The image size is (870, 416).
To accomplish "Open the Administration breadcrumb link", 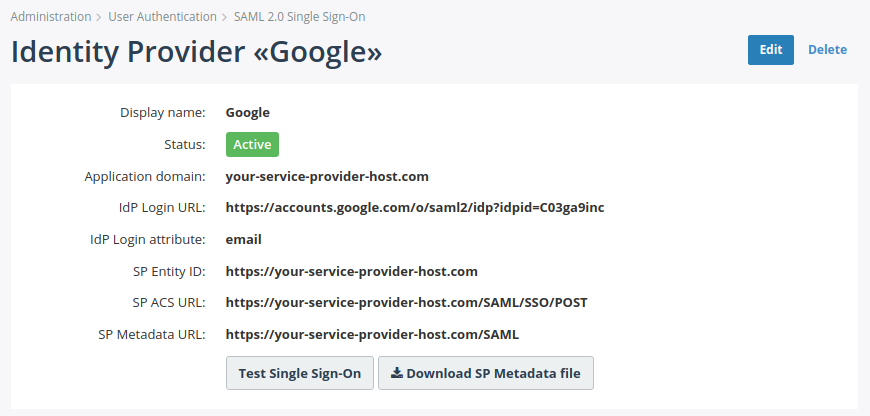I will tap(49, 17).
